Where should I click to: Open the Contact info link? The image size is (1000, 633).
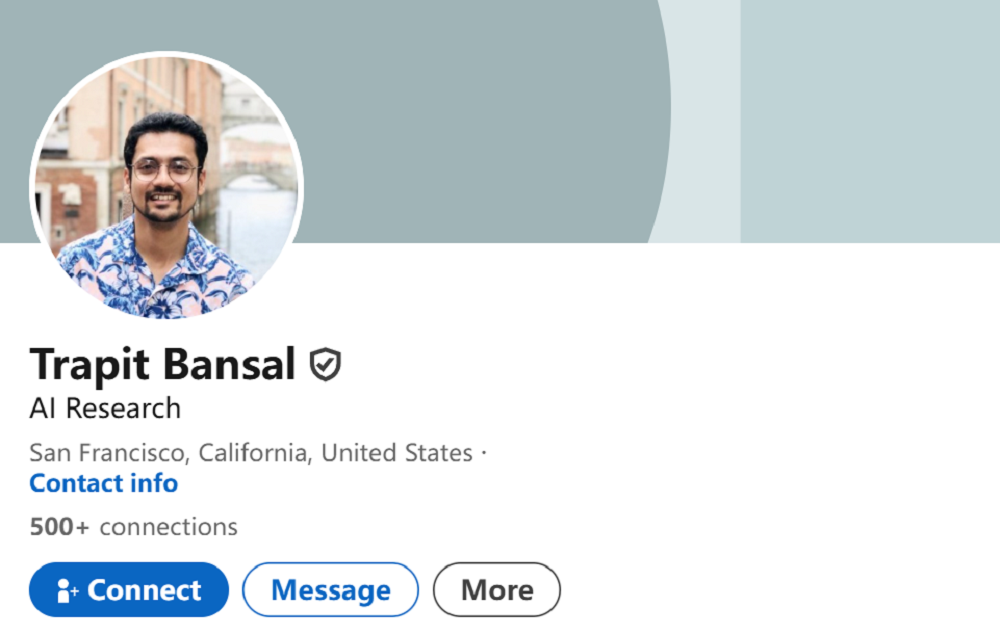pyautogui.click(x=104, y=484)
